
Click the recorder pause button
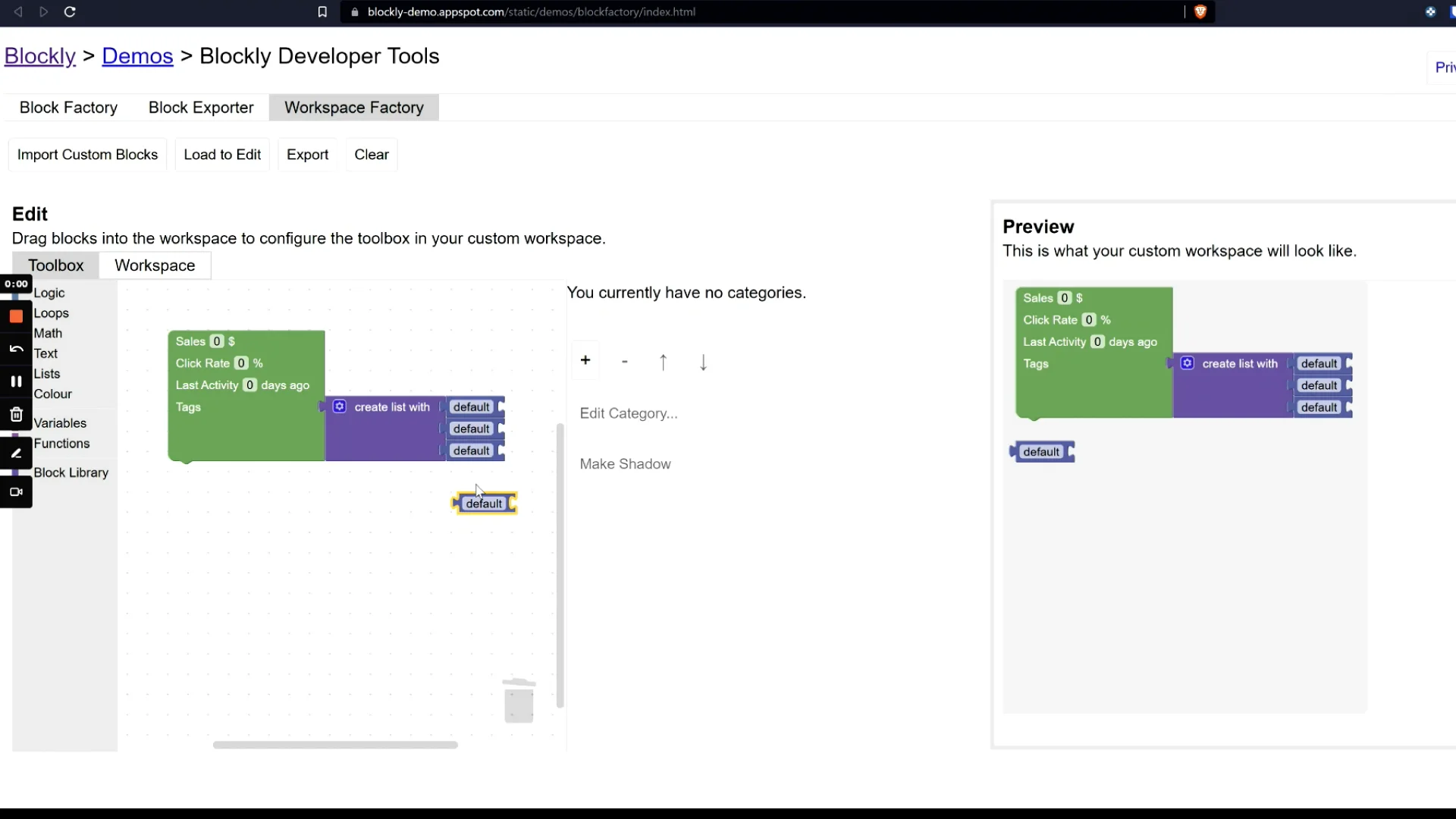(16, 381)
